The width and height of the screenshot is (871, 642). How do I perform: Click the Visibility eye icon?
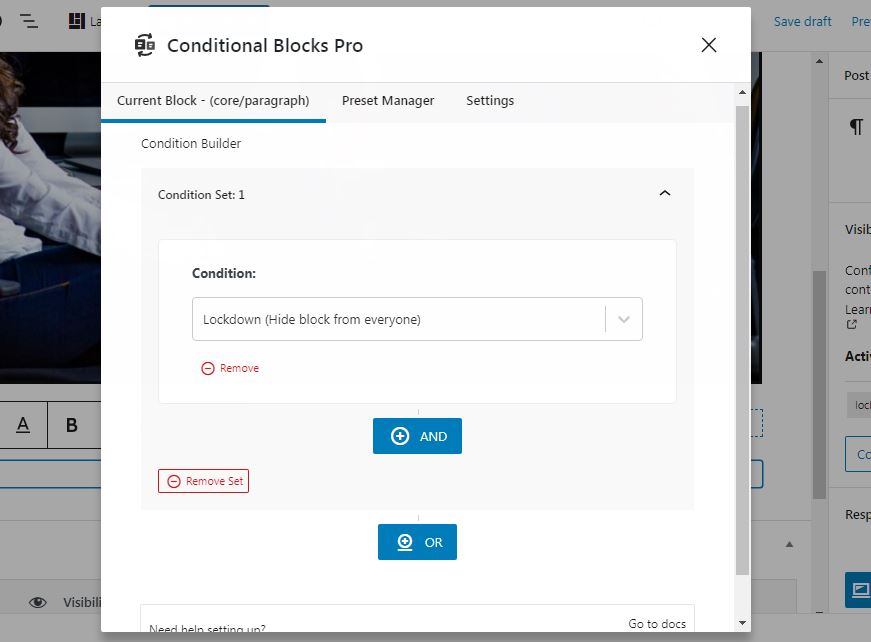pyautogui.click(x=38, y=603)
